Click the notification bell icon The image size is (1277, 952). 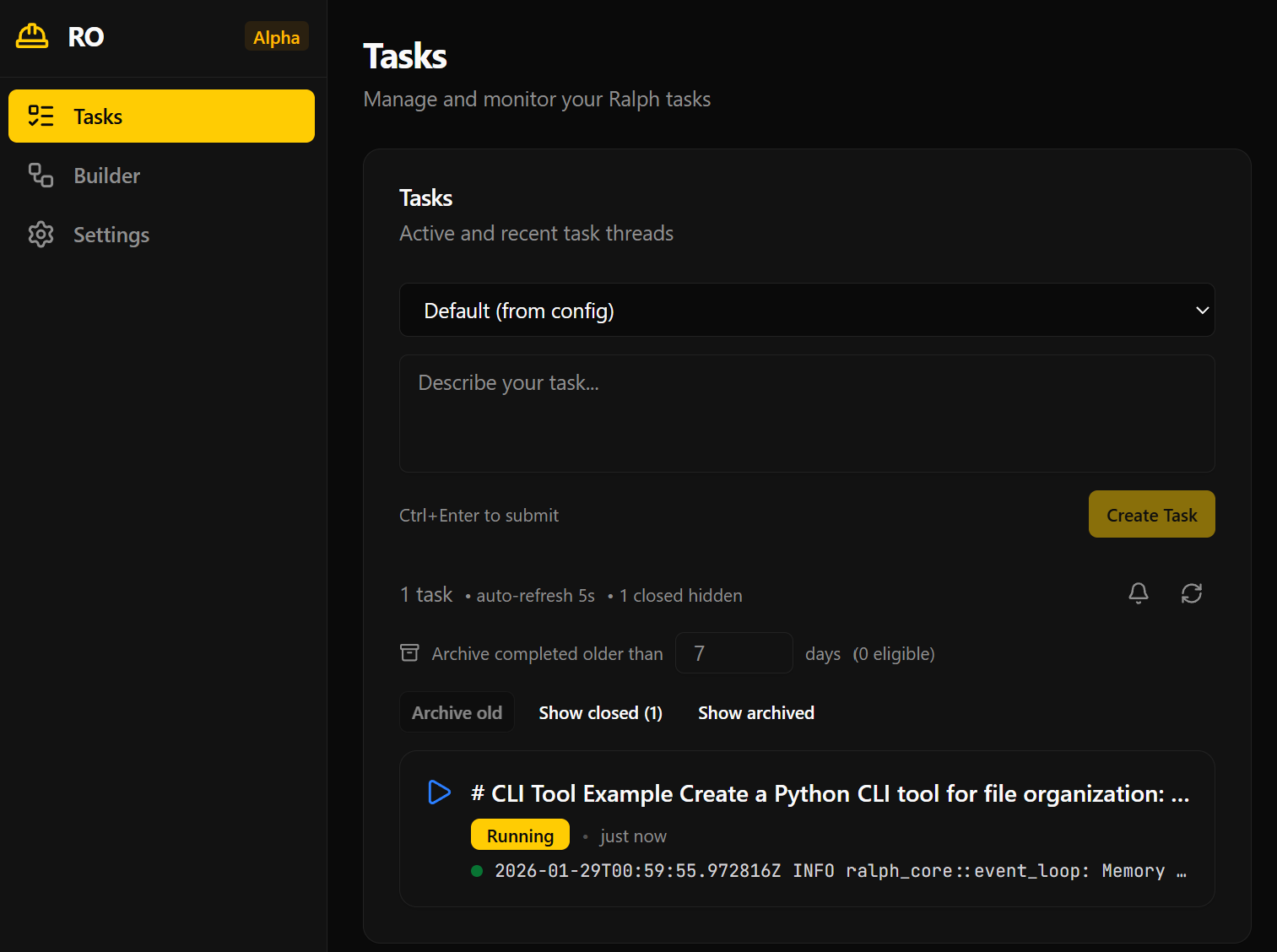point(1138,593)
